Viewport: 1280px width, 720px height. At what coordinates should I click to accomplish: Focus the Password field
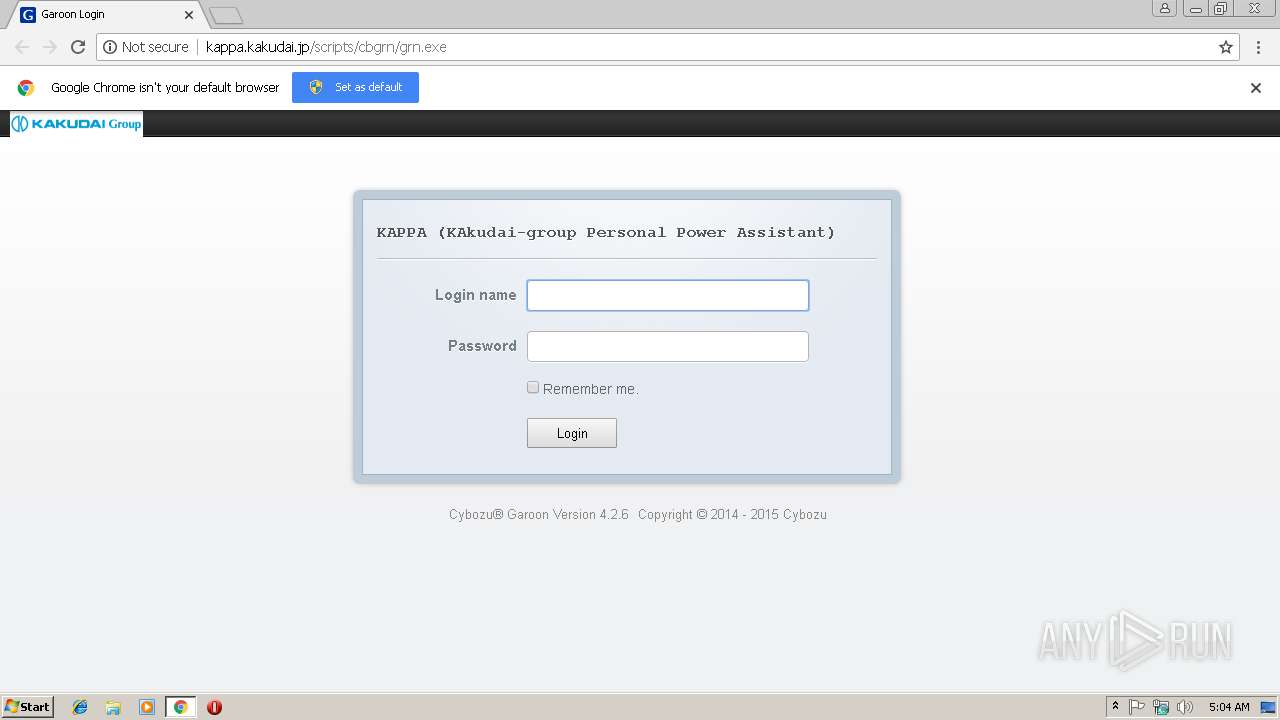click(668, 346)
